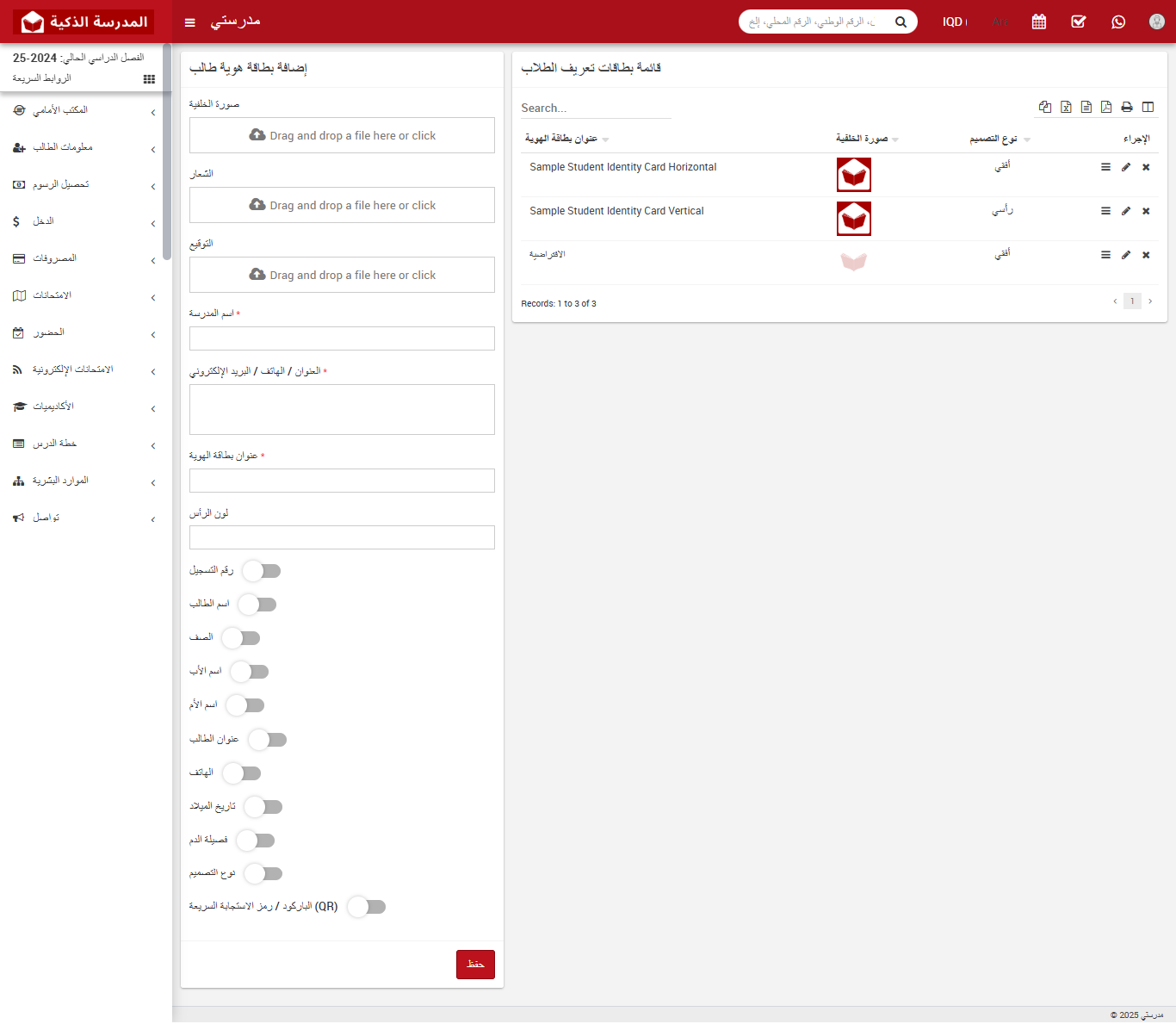Toggle the hamburger sidebar menu button
1176x1024 pixels.
190,22
